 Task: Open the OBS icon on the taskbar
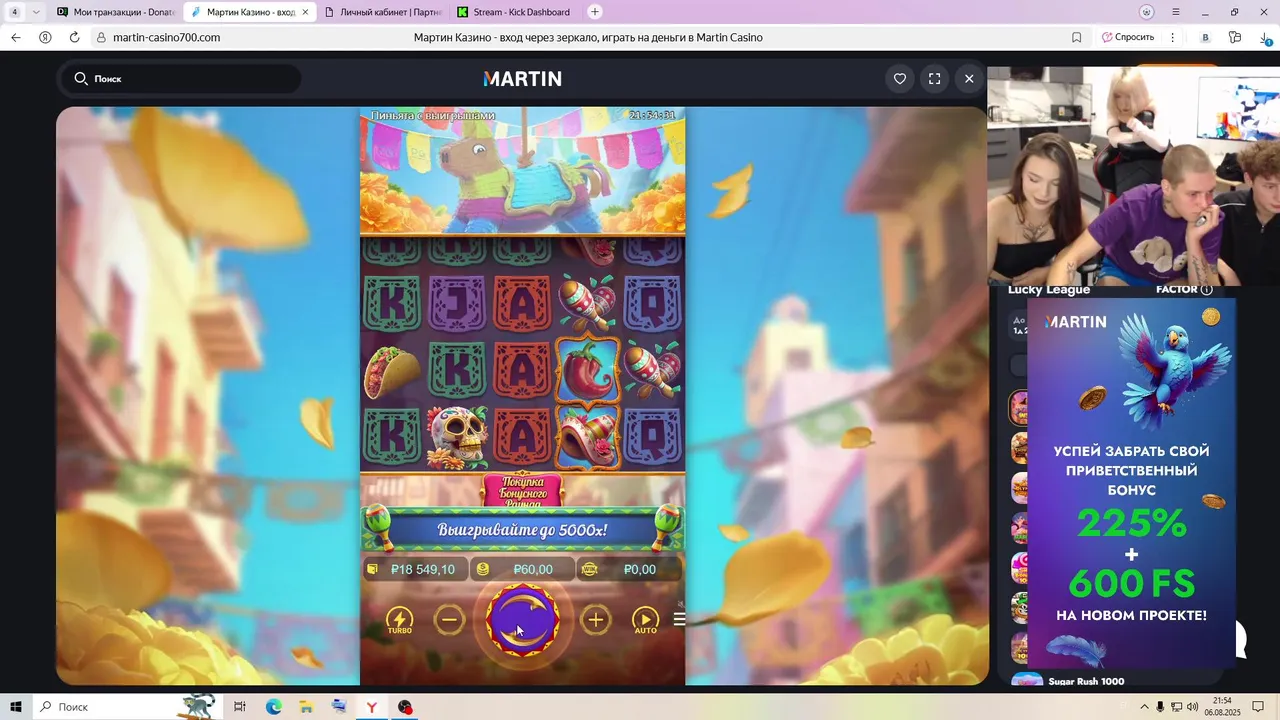click(x=404, y=707)
